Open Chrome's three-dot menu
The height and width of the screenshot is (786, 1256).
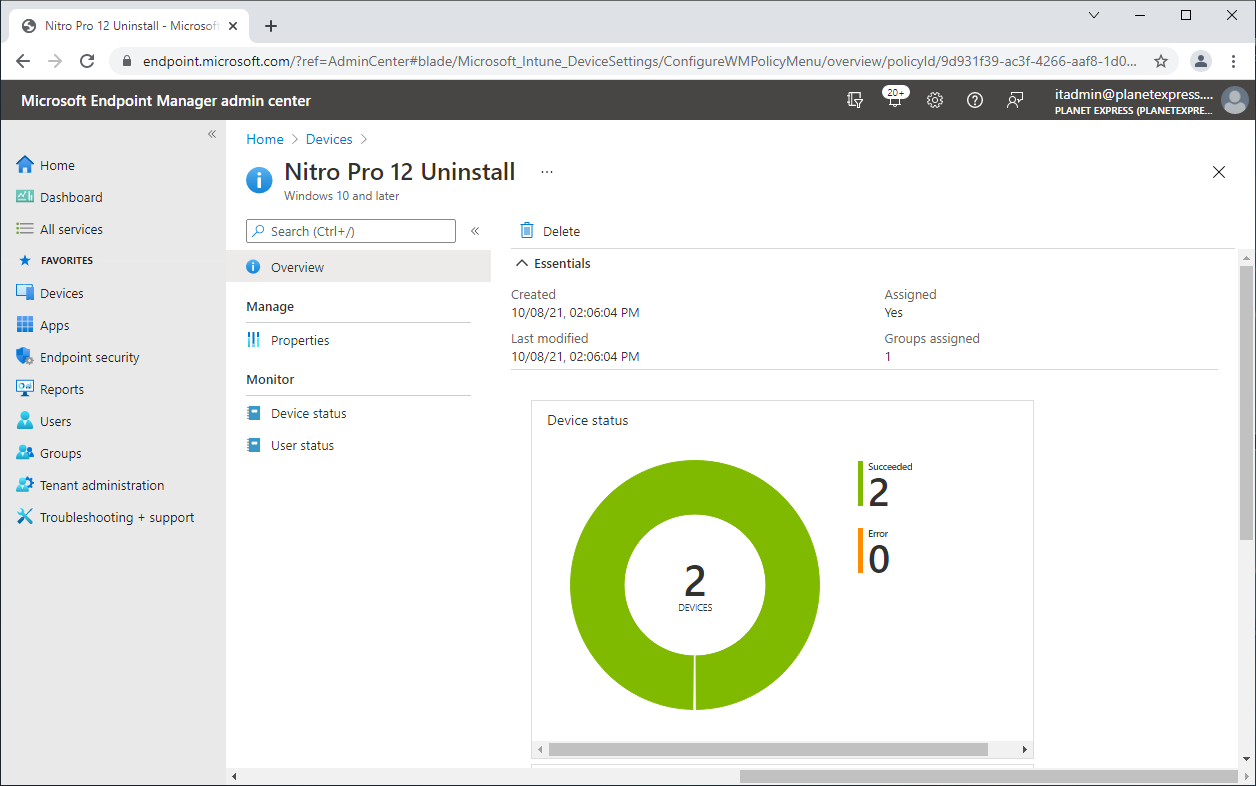coord(1234,61)
